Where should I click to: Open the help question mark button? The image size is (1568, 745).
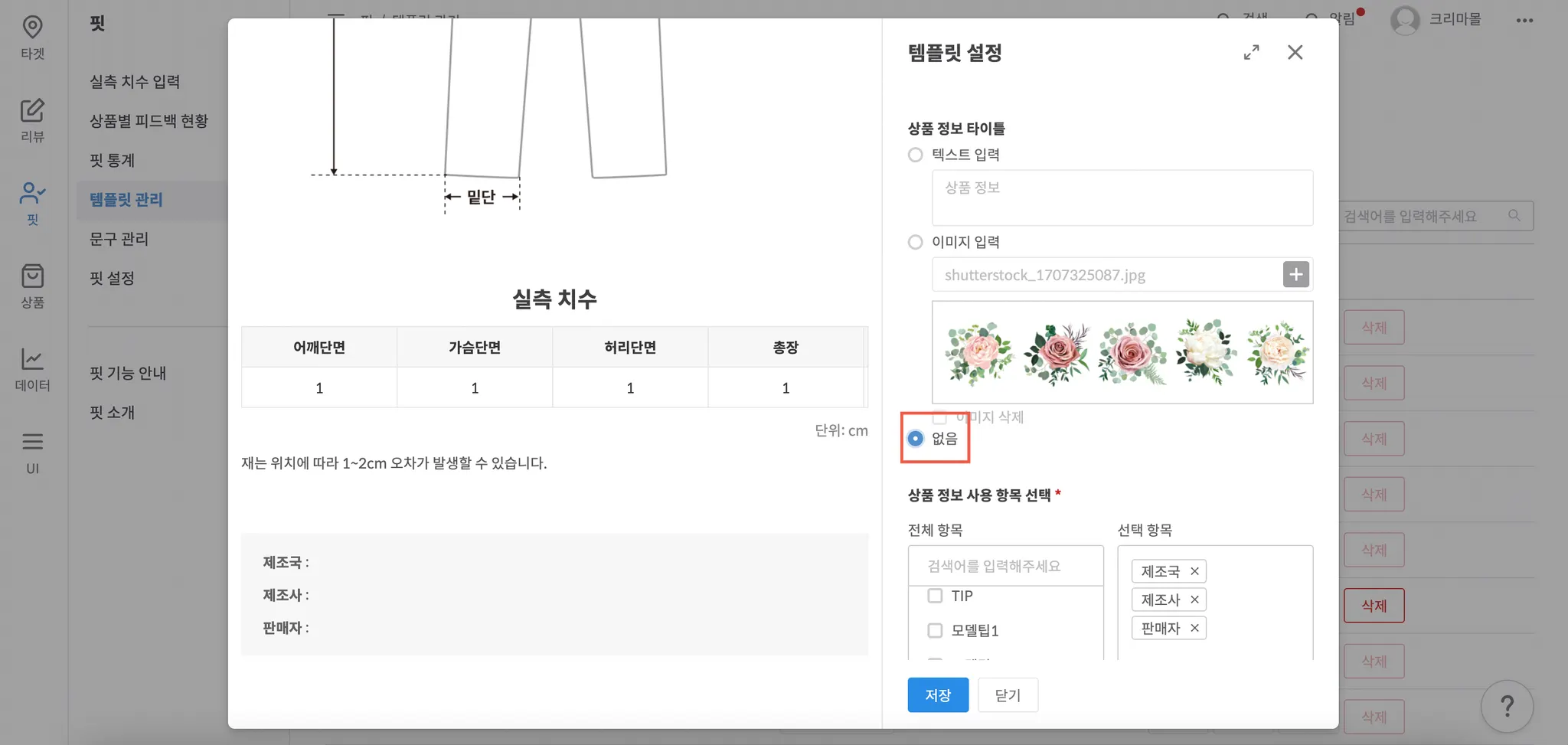(1507, 706)
